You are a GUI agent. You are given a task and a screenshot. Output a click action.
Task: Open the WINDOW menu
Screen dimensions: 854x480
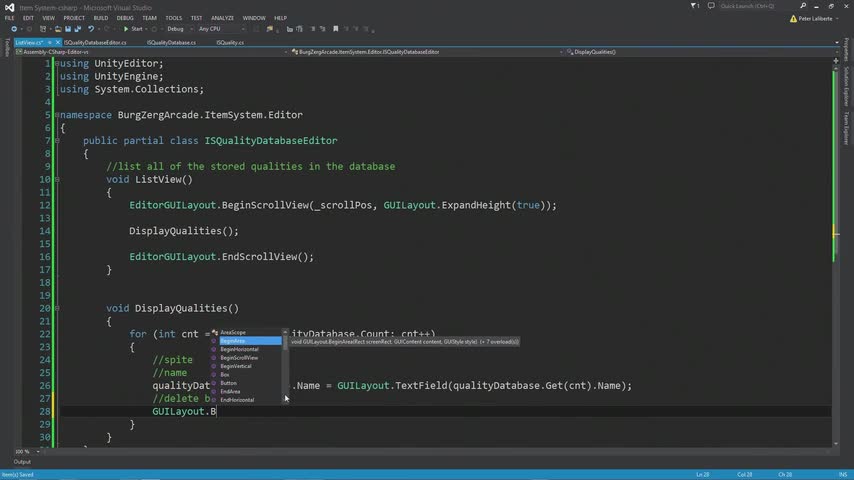(x=254, y=18)
